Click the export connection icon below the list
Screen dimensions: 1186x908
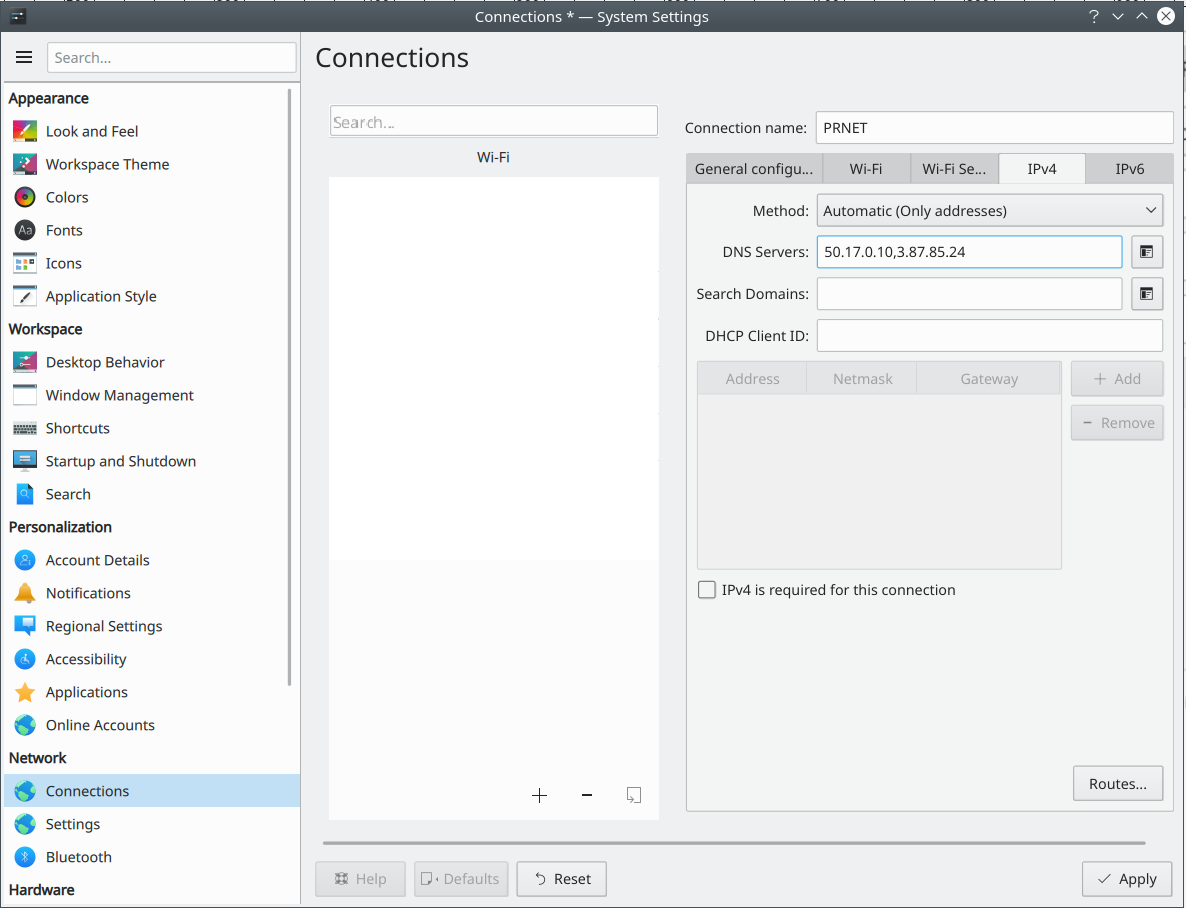pos(633,795)
